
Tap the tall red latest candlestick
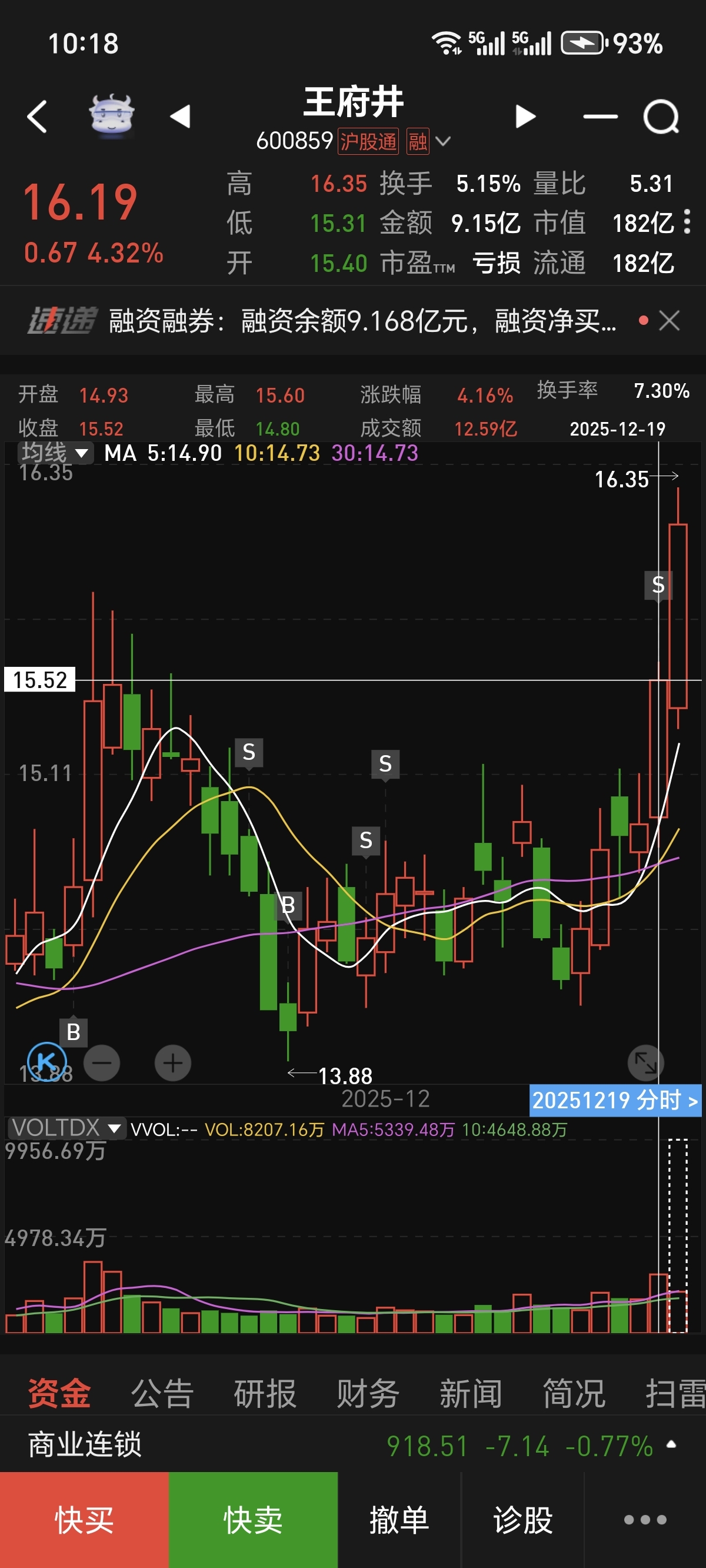coord(677,615)
